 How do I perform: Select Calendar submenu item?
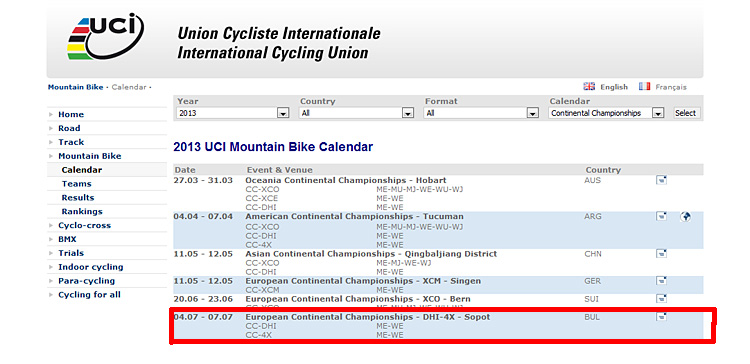(82, 170)
